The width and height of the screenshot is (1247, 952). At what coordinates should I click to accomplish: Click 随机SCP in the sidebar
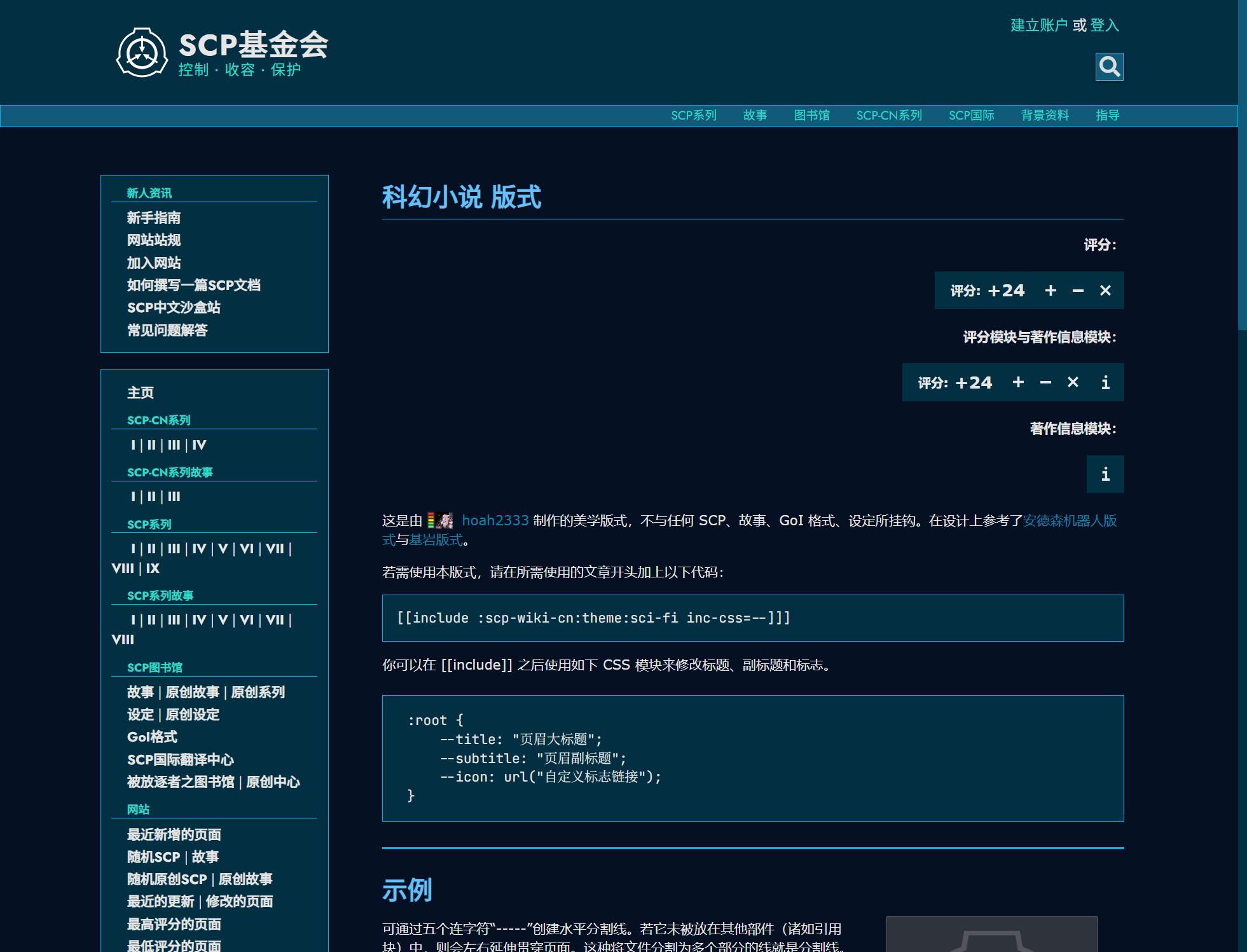pos(154,857)
